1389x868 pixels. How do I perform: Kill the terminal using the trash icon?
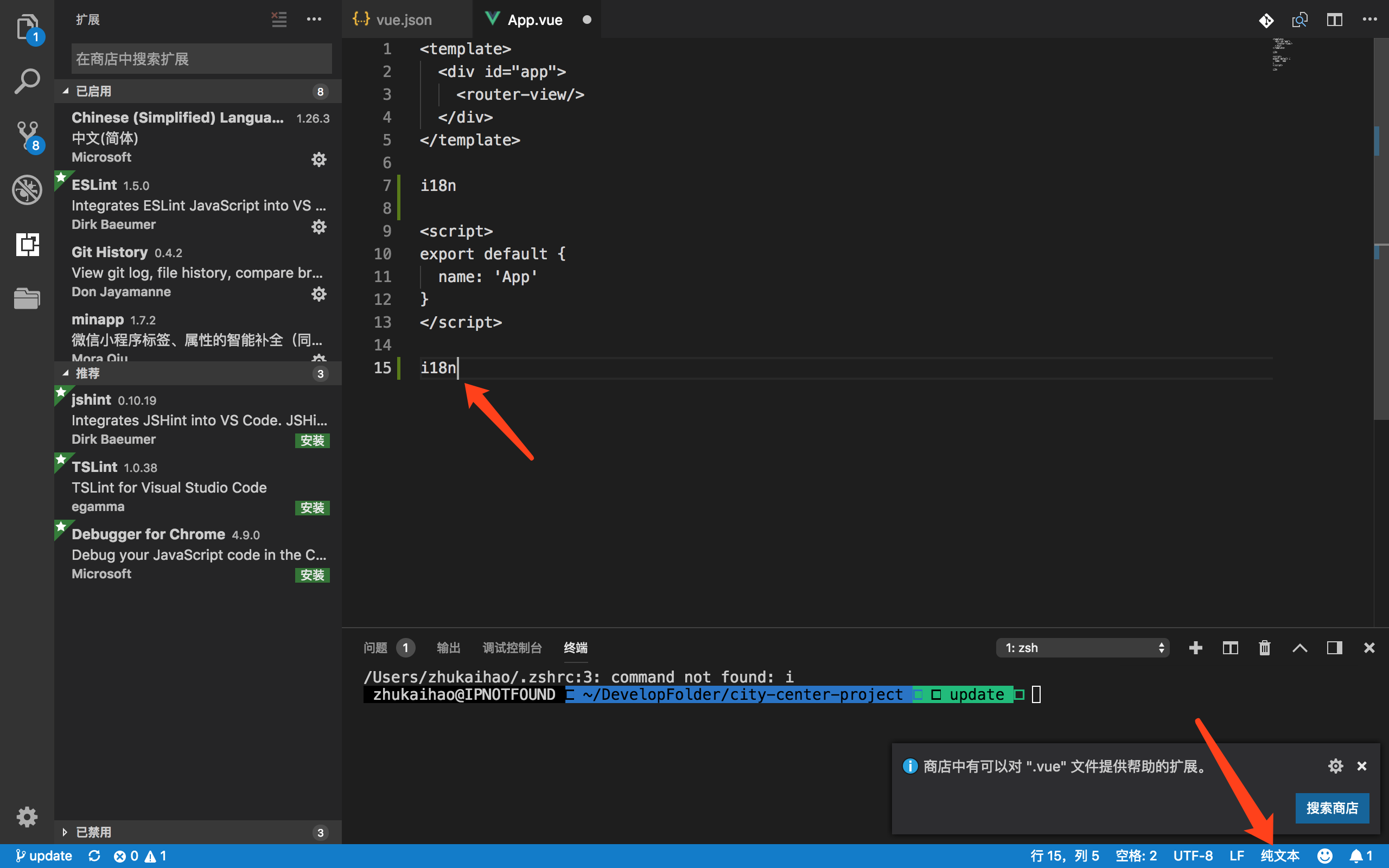coord(1264,648)
